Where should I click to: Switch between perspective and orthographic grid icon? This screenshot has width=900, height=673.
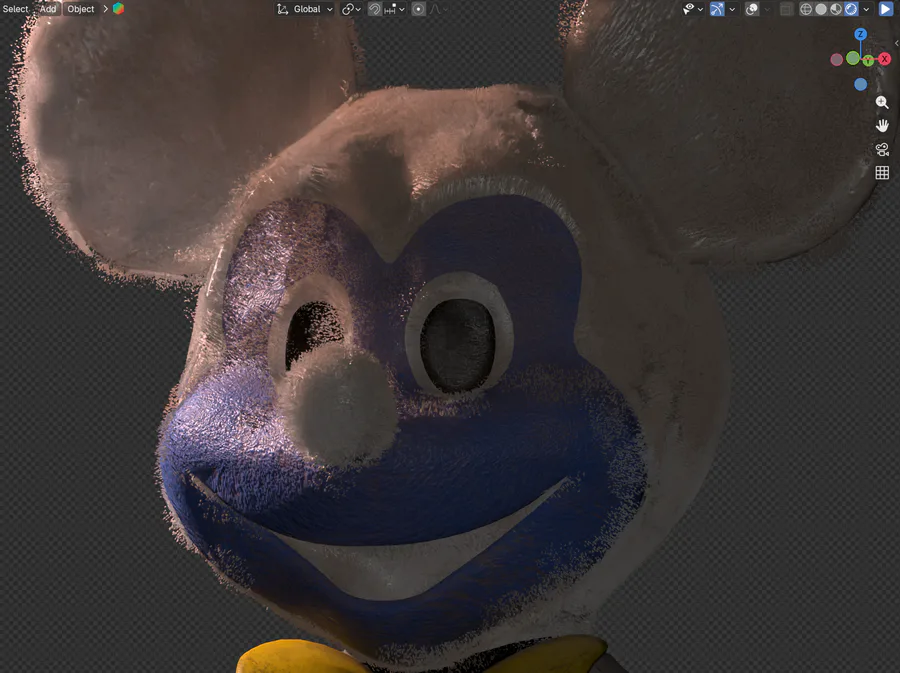click(882, 173)
